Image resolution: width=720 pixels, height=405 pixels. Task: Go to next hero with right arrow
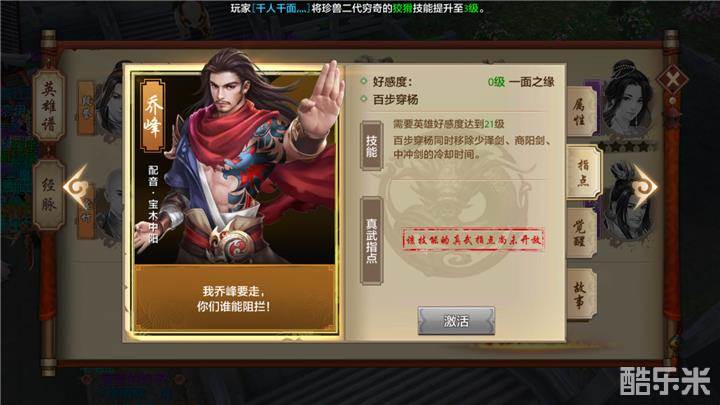pyautogui.click(x=644, y=187)
